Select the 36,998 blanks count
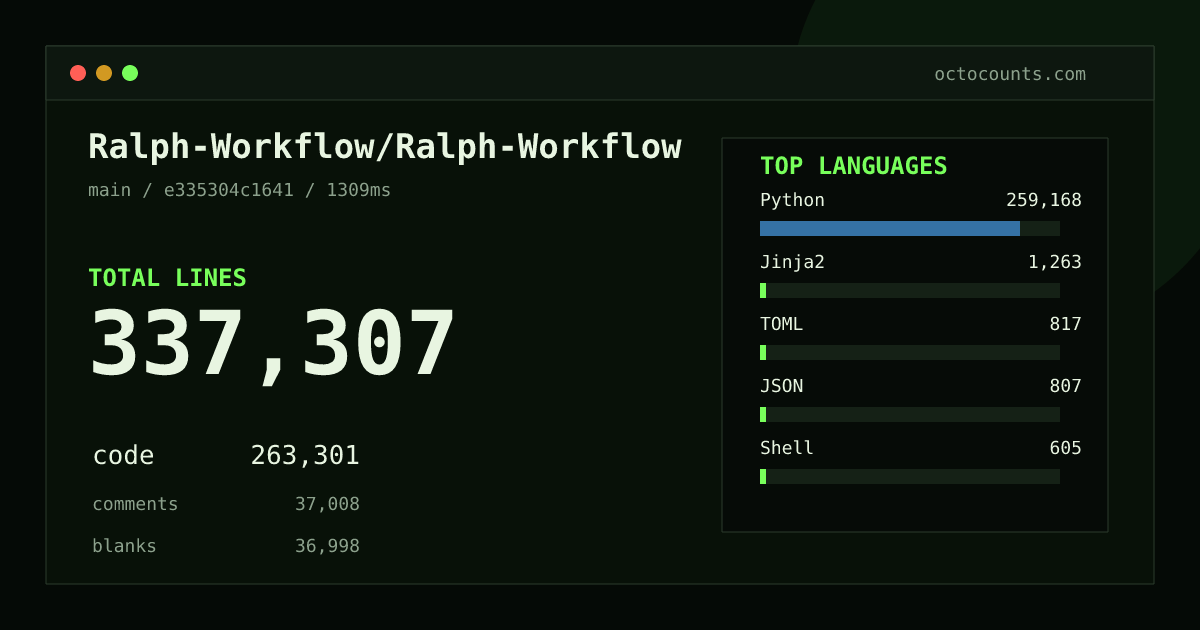This screenshot has width=1200, height=630. [327, 546]
